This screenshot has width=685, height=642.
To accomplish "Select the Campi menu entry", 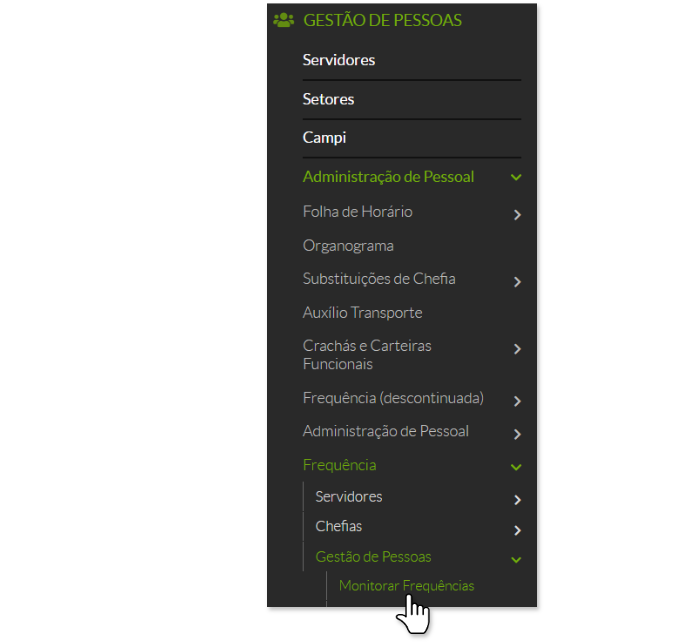I will point(324,138).
